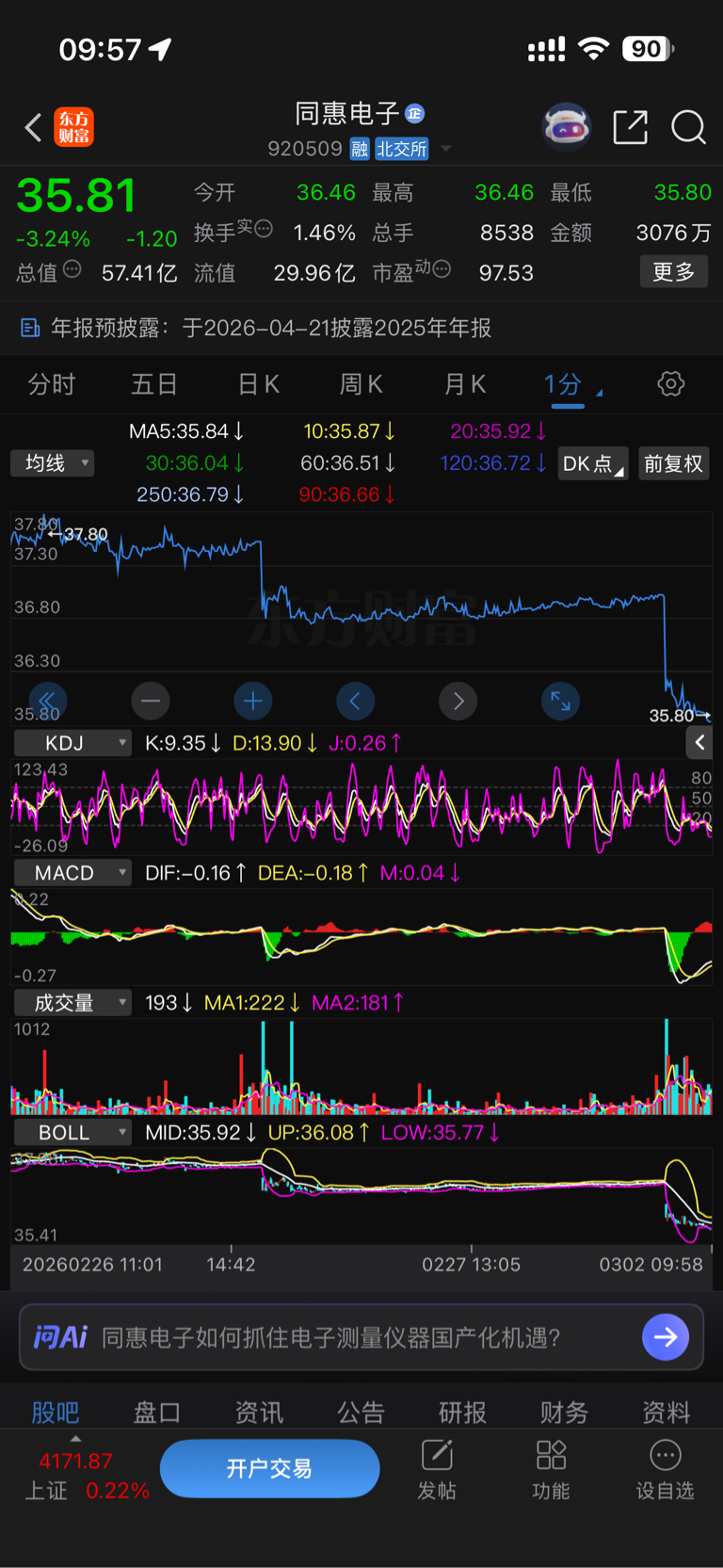The width and height of the screenshot is (723, 1568).
Task: Open 成交量 indicator dropdown
Action: [72, 1003]
